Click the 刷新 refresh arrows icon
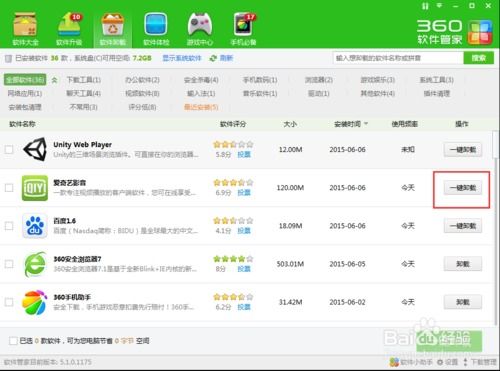Image resolution: width=500 pixels, height=371 pixels. point(213,58)
